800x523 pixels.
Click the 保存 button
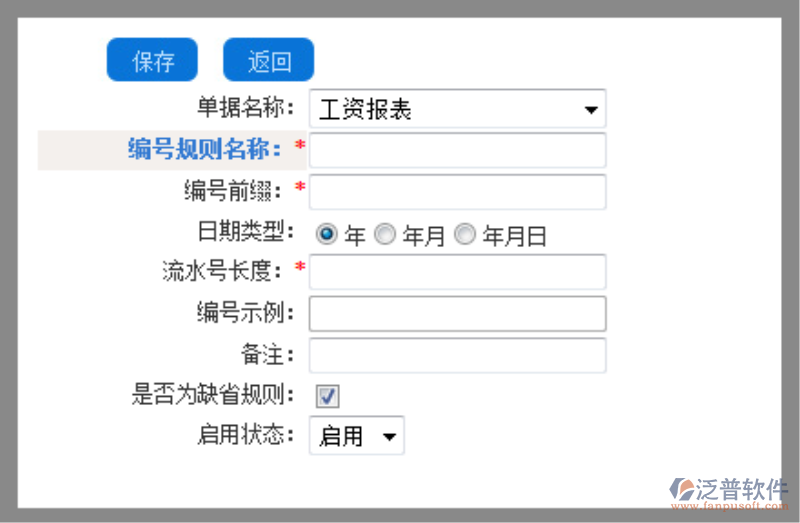152,60
